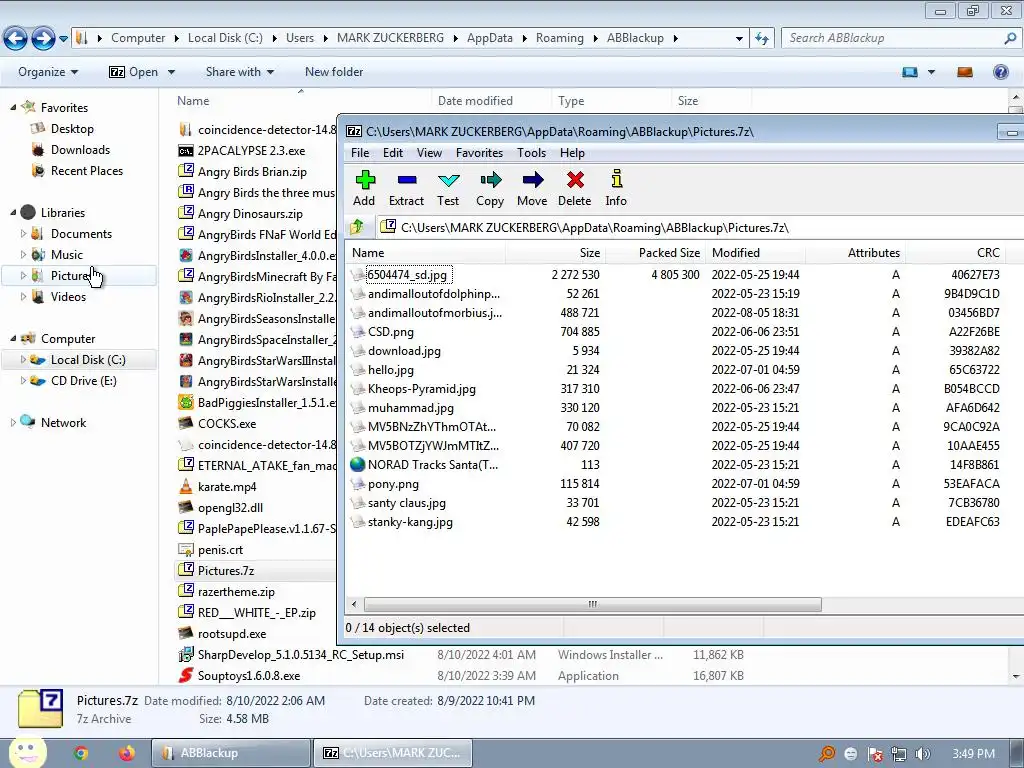Open the 7-Zip Edit menu
1024x768 pixels.
(x=392, y=153)
